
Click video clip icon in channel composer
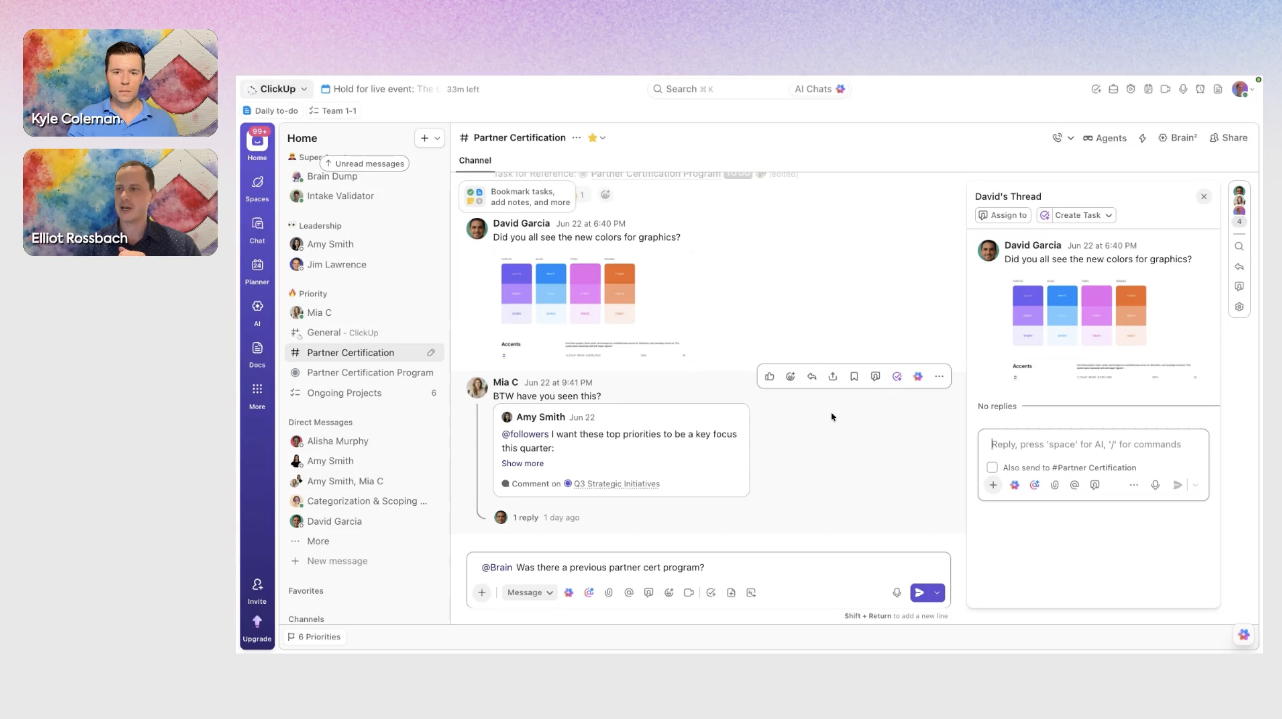689,592
